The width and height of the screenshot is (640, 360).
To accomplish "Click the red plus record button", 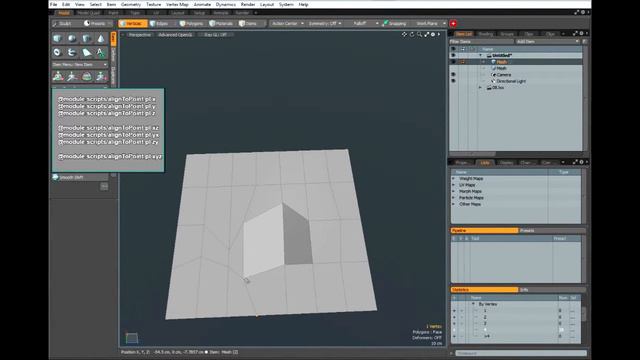I will click(453, 24).
